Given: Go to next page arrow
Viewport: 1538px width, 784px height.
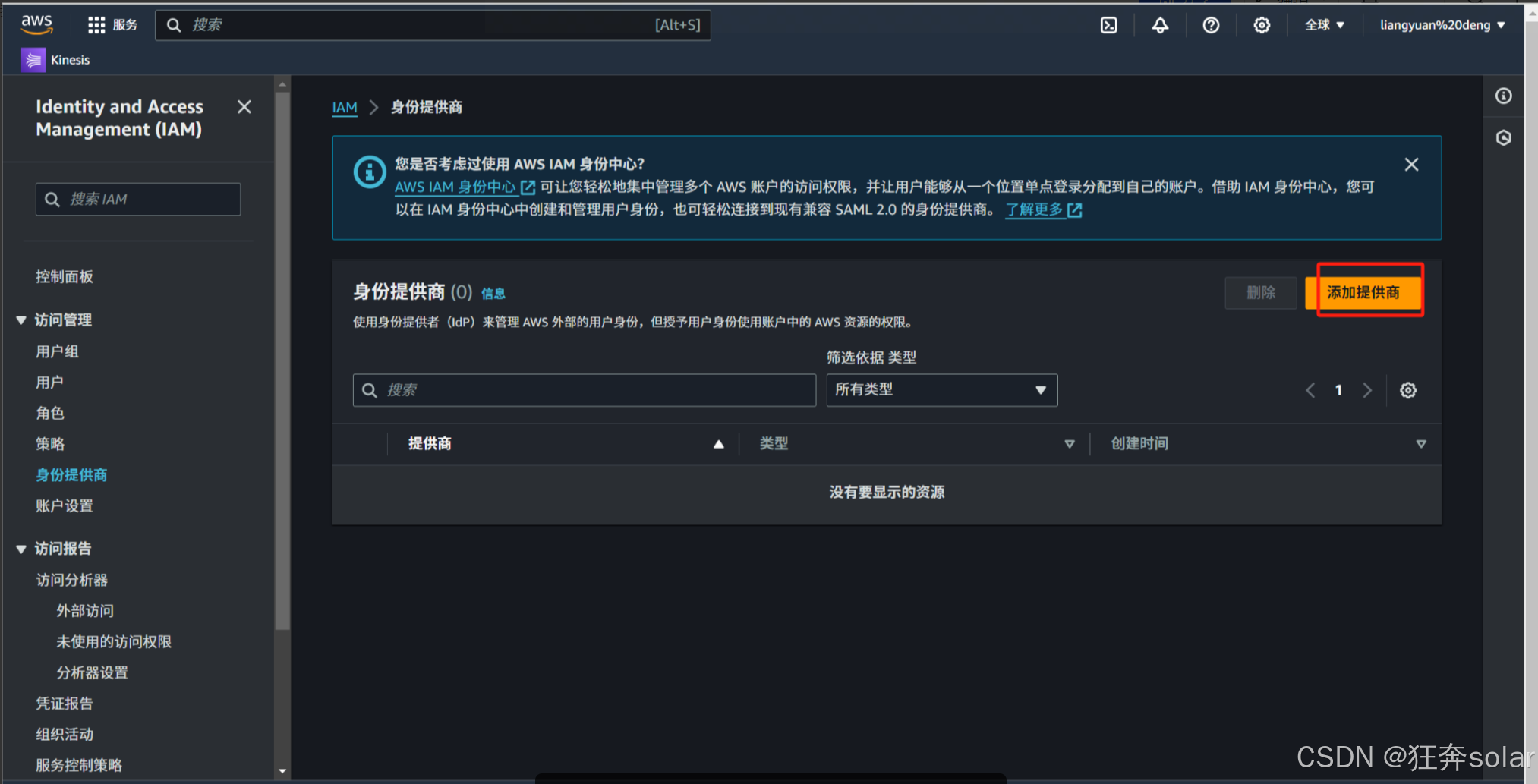Looking at the screenshot, I should click(x=1367, y=390).
